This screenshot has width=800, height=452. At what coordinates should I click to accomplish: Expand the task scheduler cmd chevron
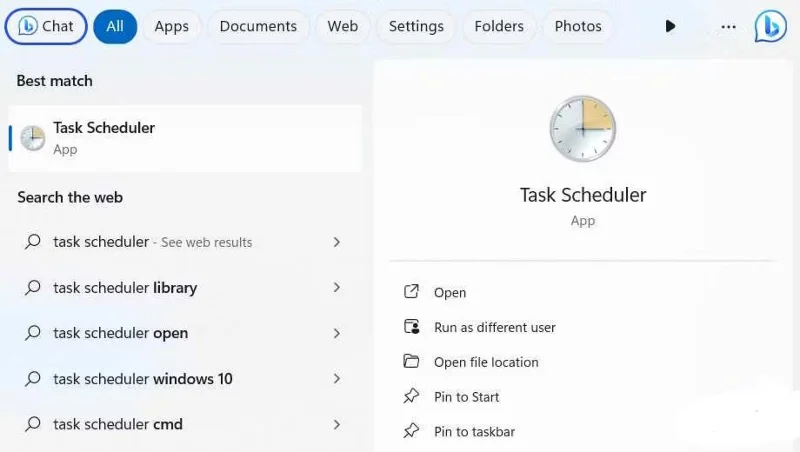tap(336, 424)
